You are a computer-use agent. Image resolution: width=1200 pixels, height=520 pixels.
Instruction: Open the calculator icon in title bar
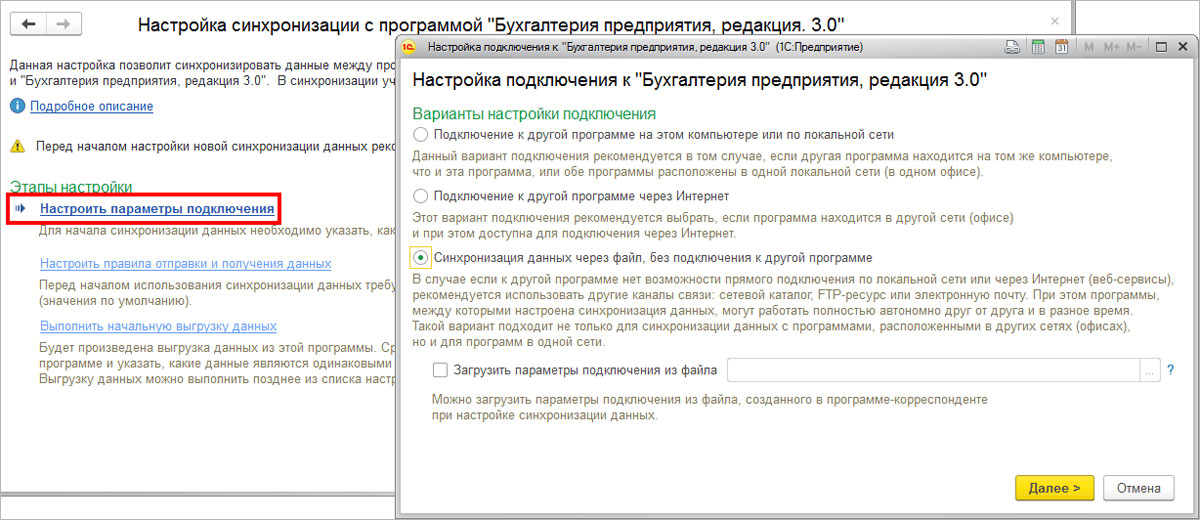(x=1038, y=46)
